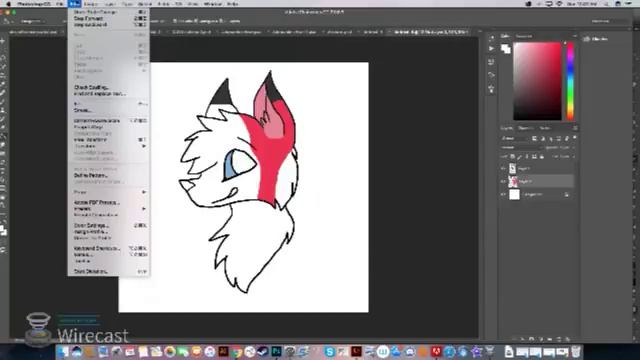Open layer filter Kind dropdown
640x360 pixels.
[x=515, y=138]
